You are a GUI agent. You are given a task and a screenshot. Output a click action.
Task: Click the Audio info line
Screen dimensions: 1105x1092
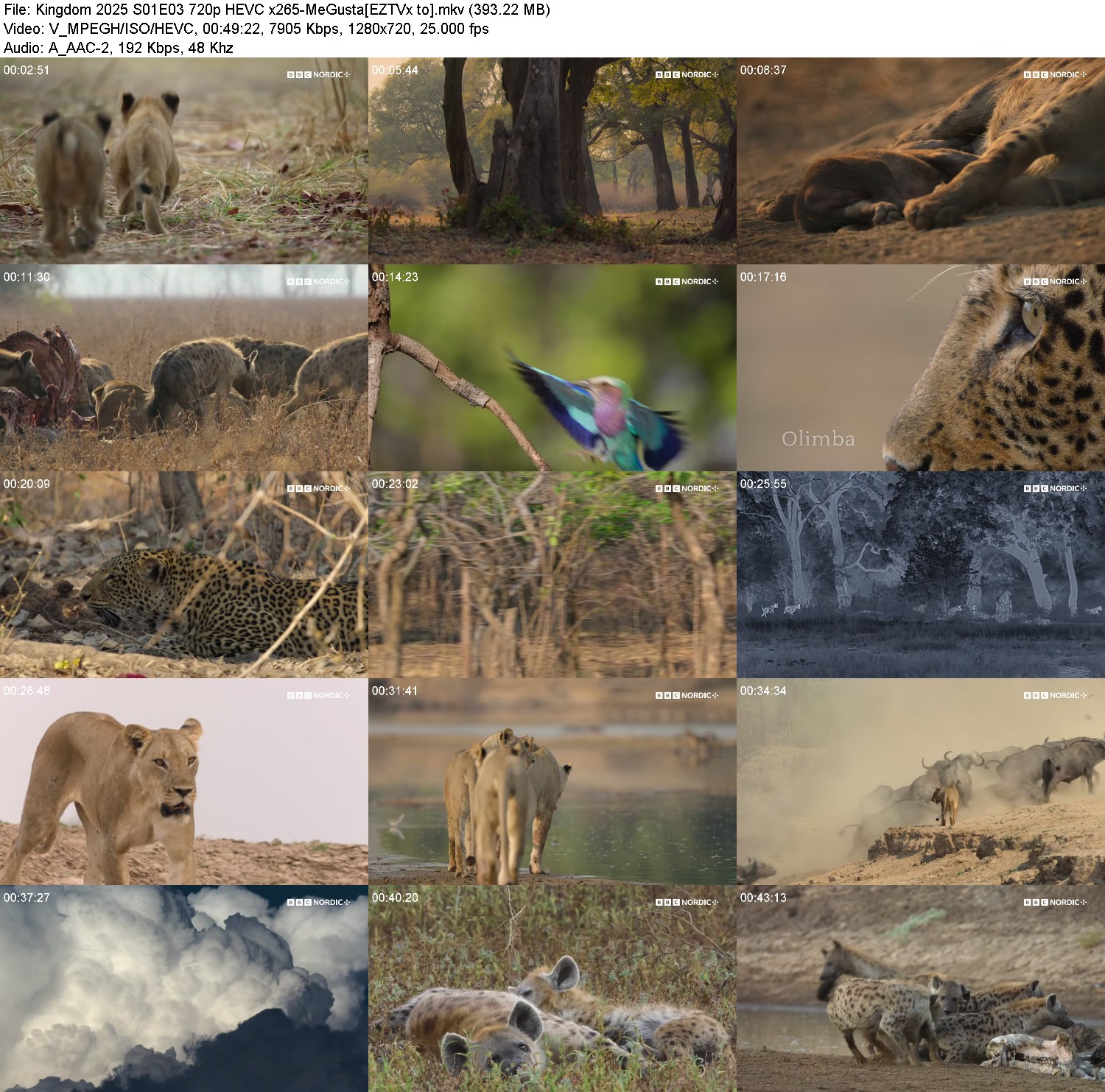click(119, 48)
